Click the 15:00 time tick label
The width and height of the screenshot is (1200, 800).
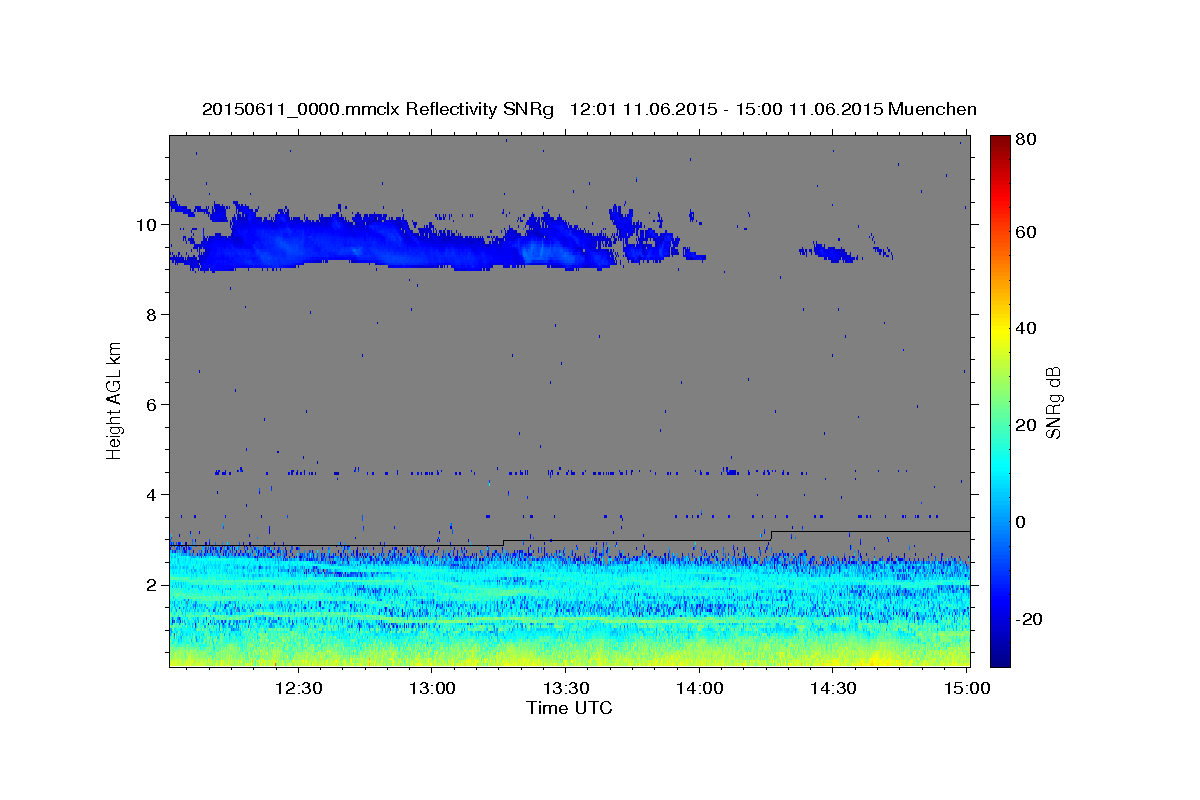(966, 688)
